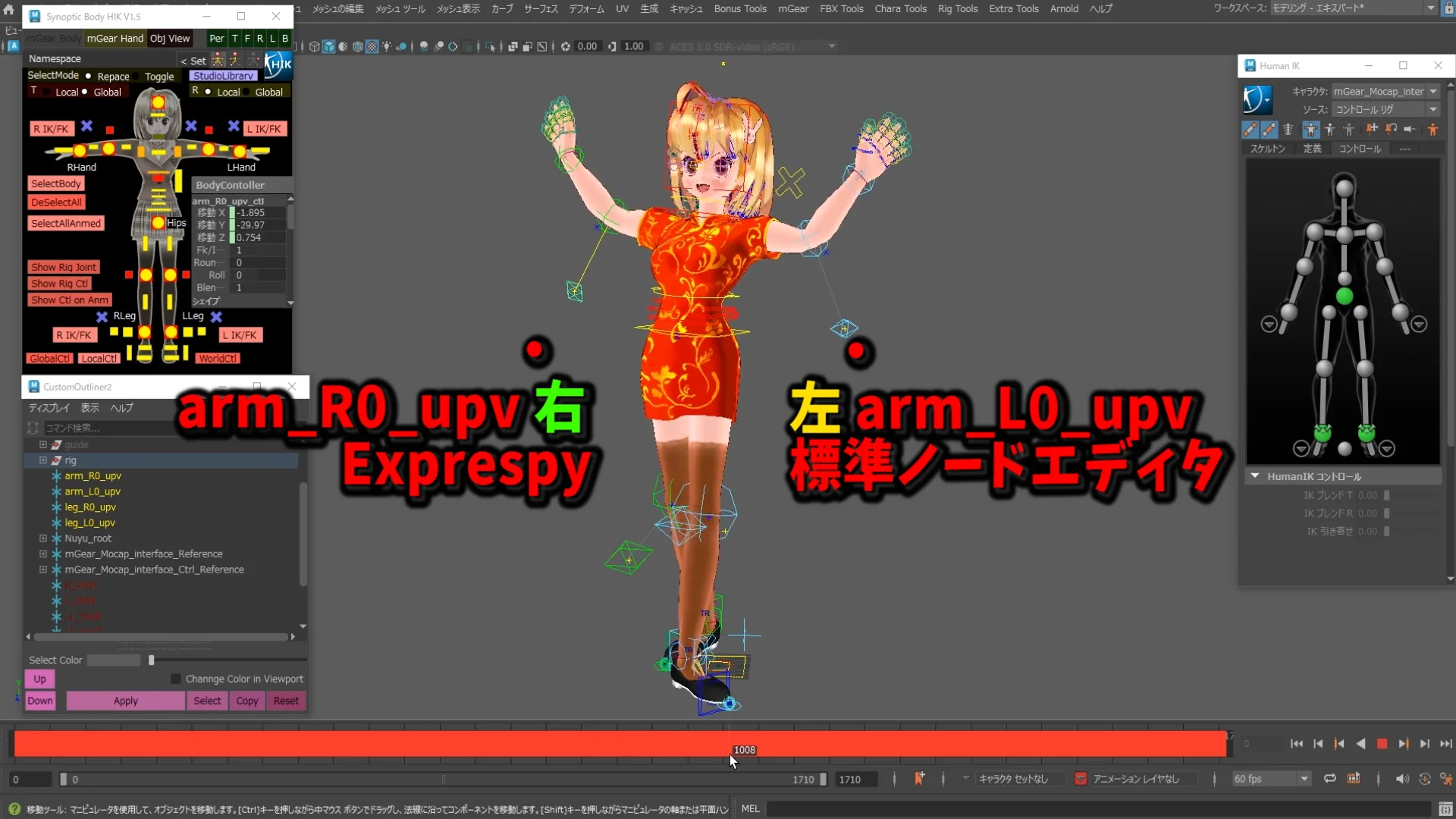Image resolution: width=1456 pixels, height=819 pixels.
Task: Click the pin translation icon in Human IK
Action: point(1373,129)
